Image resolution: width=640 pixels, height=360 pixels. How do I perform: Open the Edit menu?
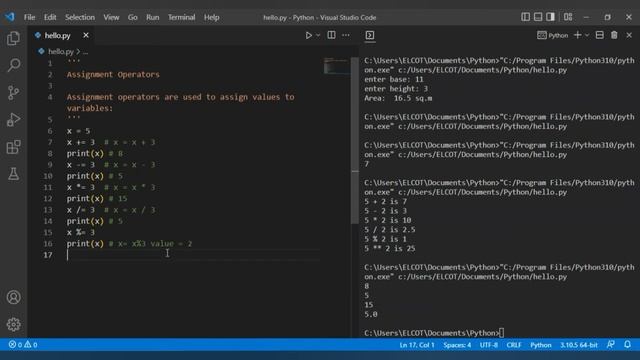[x=50, y=17]
